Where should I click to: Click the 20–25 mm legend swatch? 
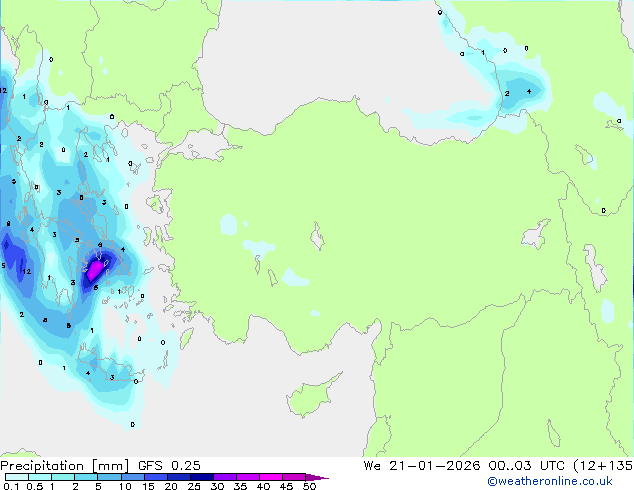pyautogui.click(x=178, y=477)
